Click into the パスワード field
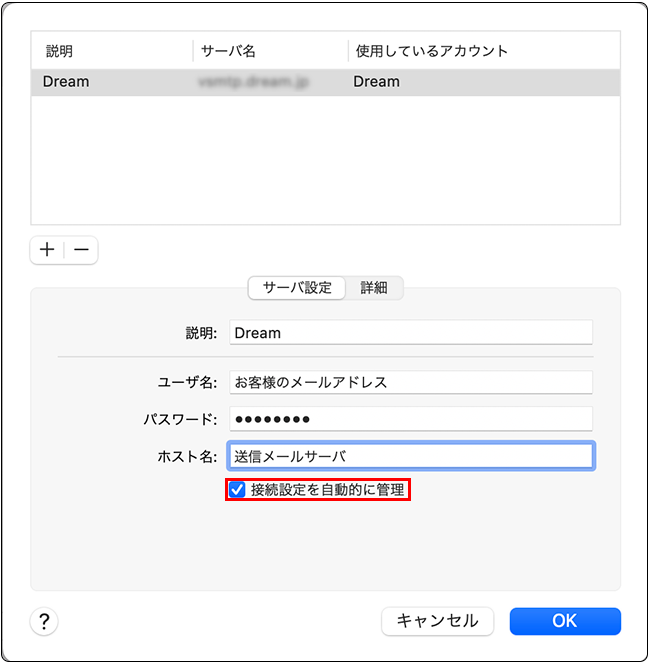 pos(410,418)
